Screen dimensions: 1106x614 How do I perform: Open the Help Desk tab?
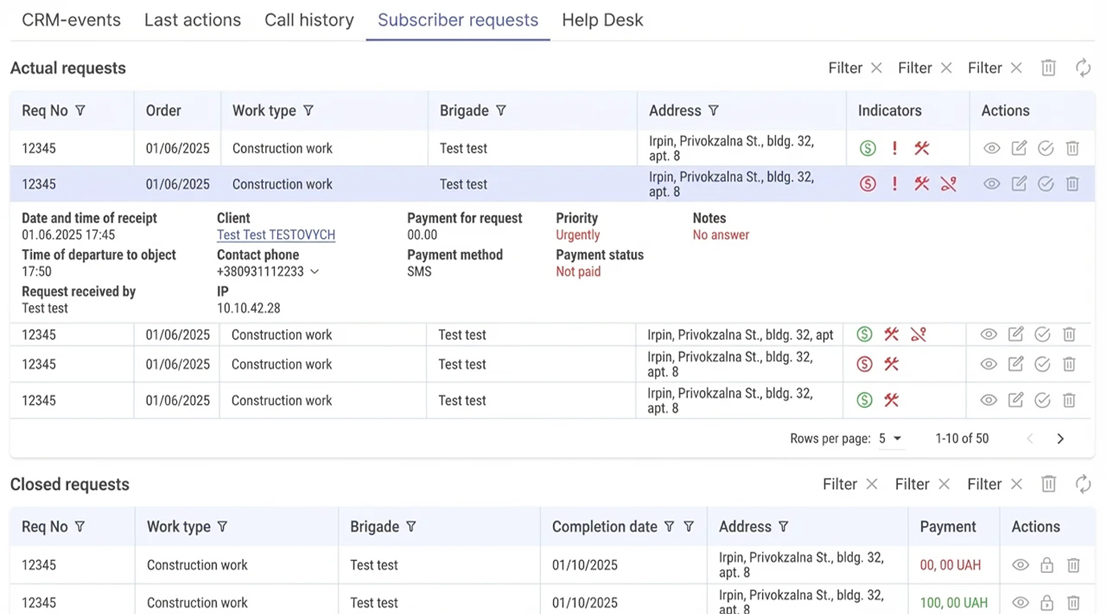(602, 20)
